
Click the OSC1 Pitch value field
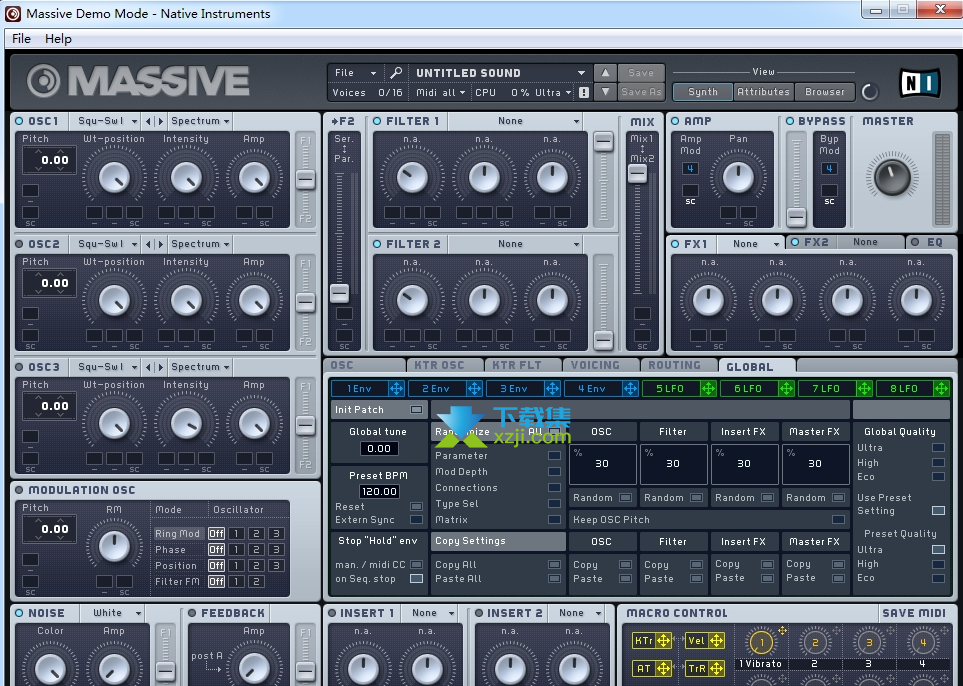click(x=49, y=160)
